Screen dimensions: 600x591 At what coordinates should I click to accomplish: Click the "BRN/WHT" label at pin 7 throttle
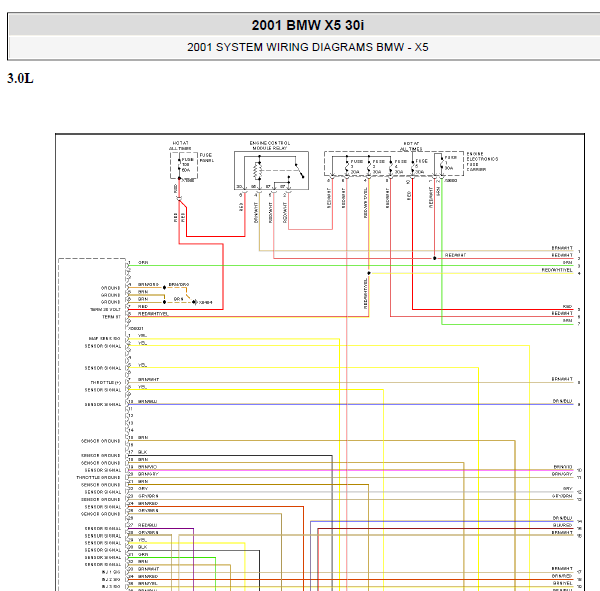148,379
